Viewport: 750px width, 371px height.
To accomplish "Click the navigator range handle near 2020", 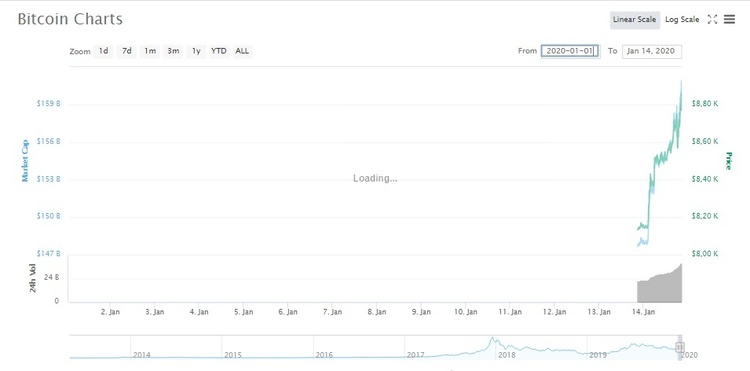I will pos(680,347).
